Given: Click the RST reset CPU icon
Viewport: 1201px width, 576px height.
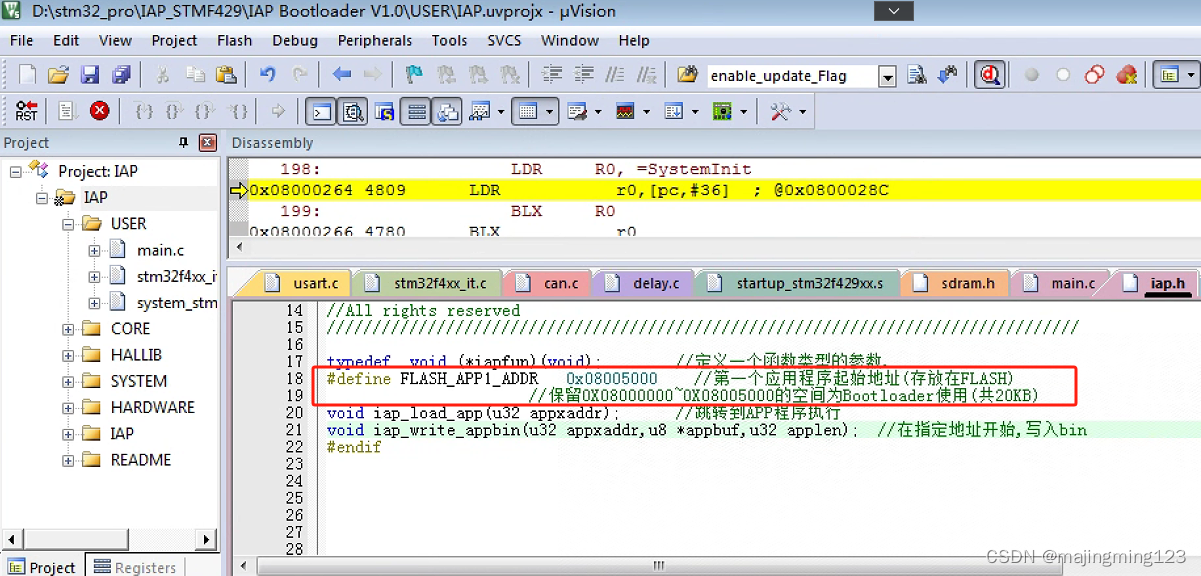Looking at the screenshot, I should tap(27, 111).
